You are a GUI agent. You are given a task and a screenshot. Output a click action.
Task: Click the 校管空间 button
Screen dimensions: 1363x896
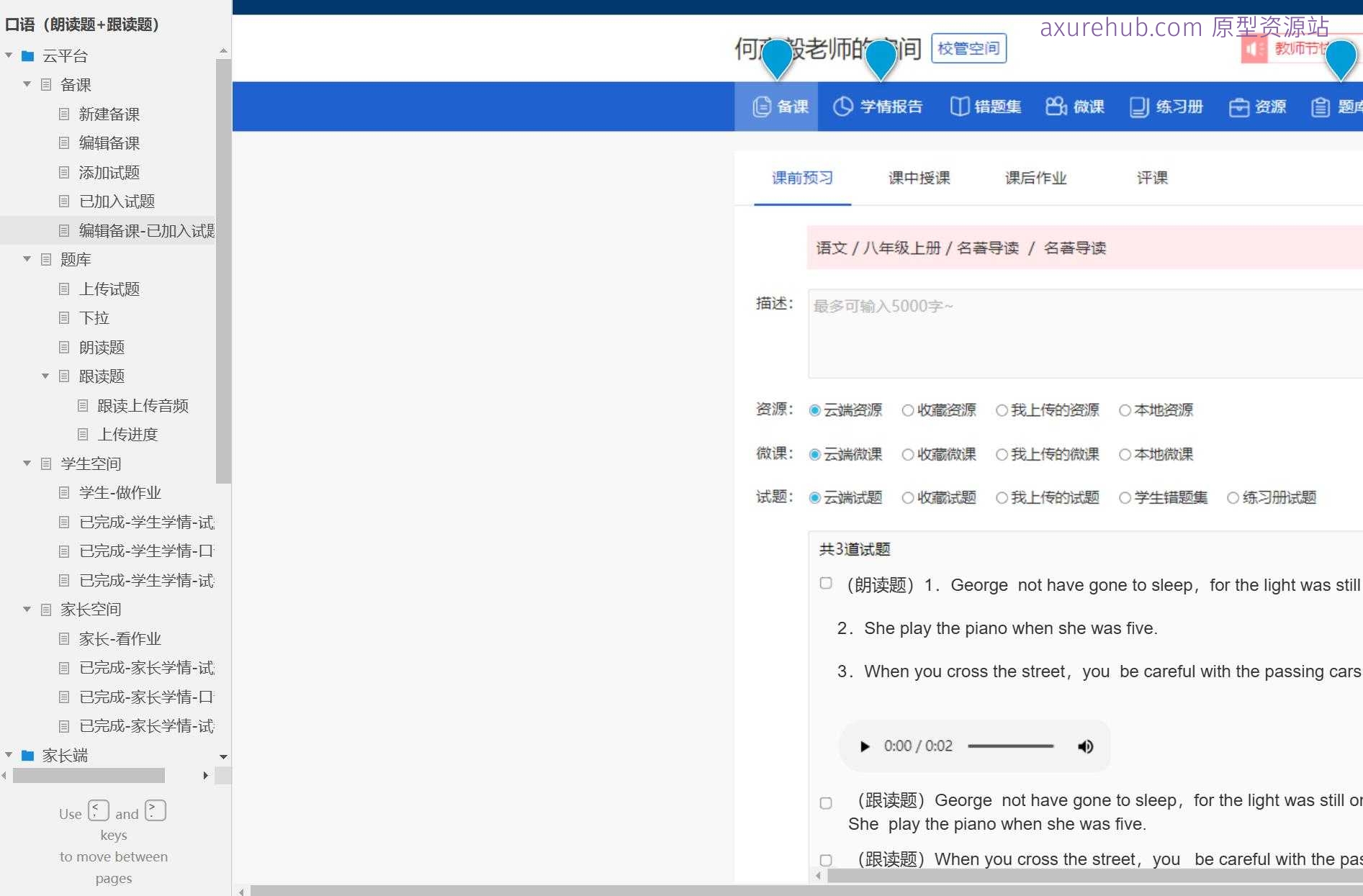click(x=968, y=49)
